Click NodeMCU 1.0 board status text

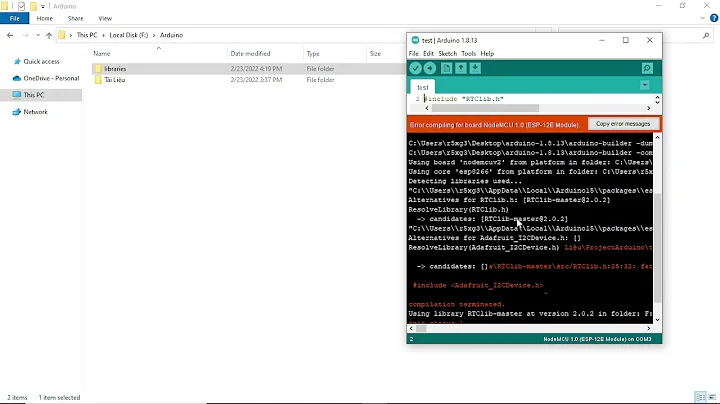click(597, 339)
